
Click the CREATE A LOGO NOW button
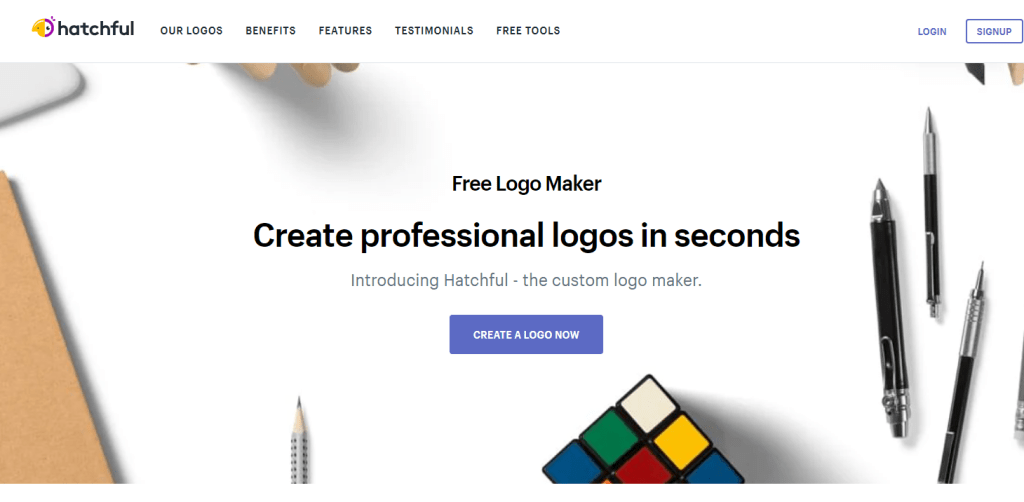[526, 334]
